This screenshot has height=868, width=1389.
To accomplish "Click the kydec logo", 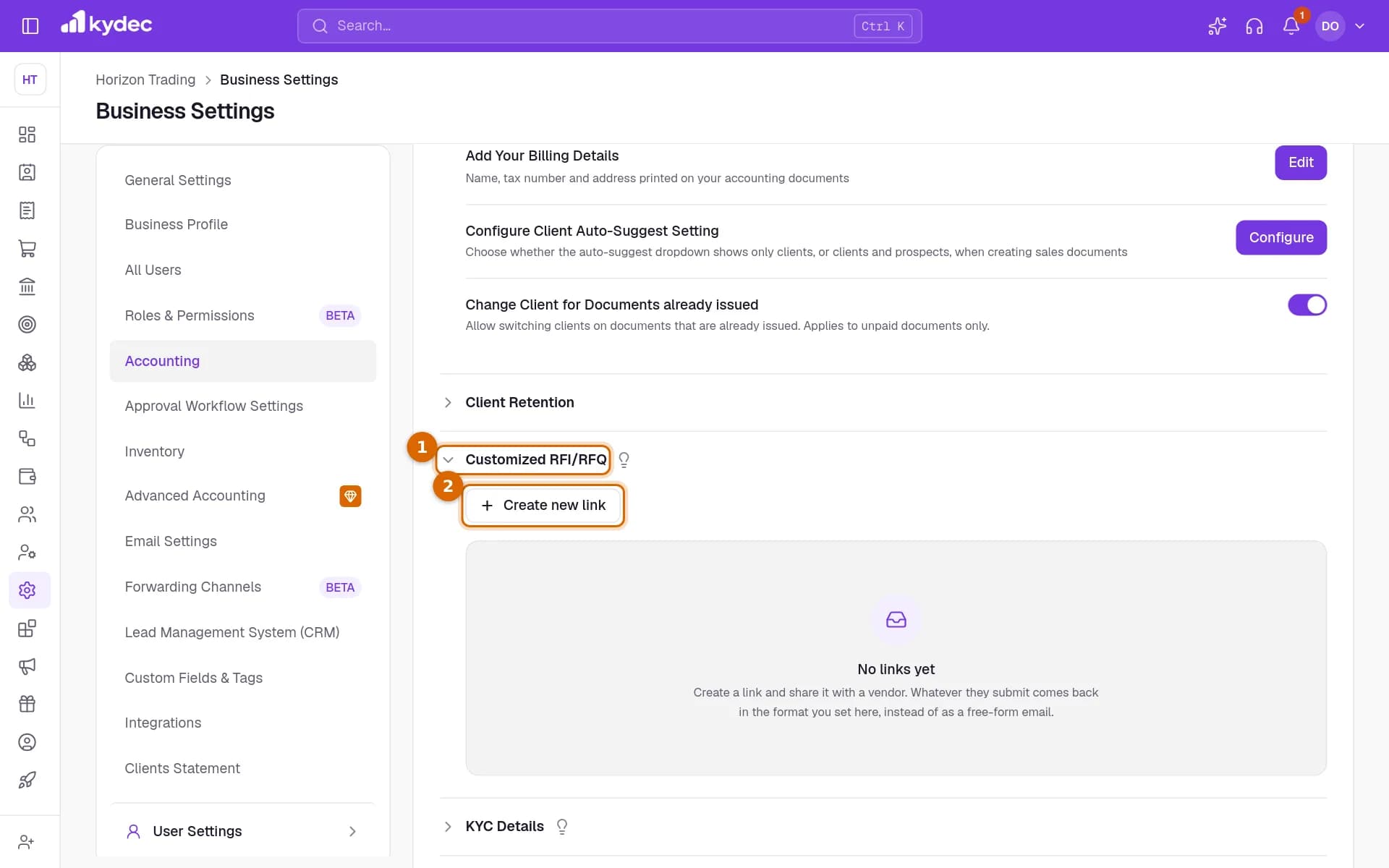I will [x=106, y=24].
